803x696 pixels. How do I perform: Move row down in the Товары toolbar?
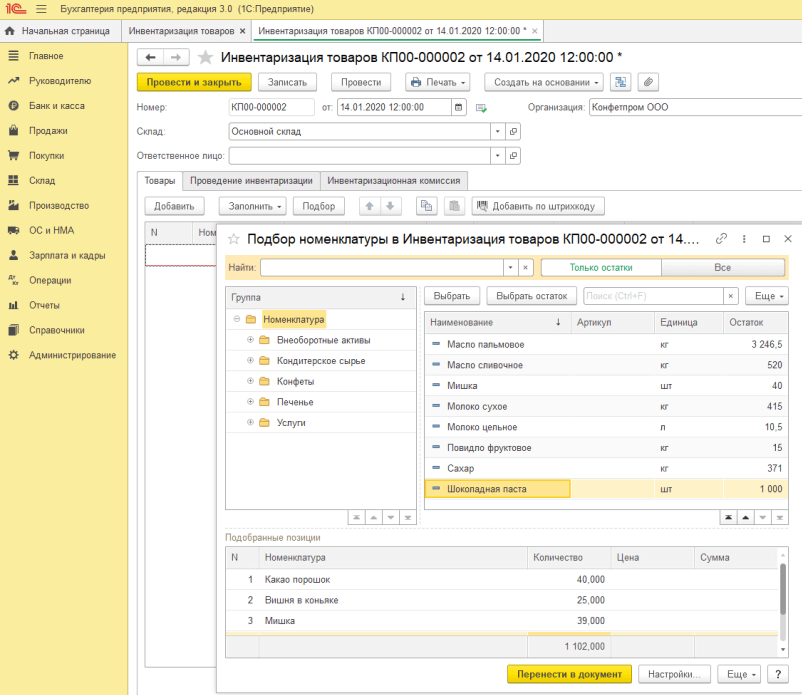(x=390, y=206)
